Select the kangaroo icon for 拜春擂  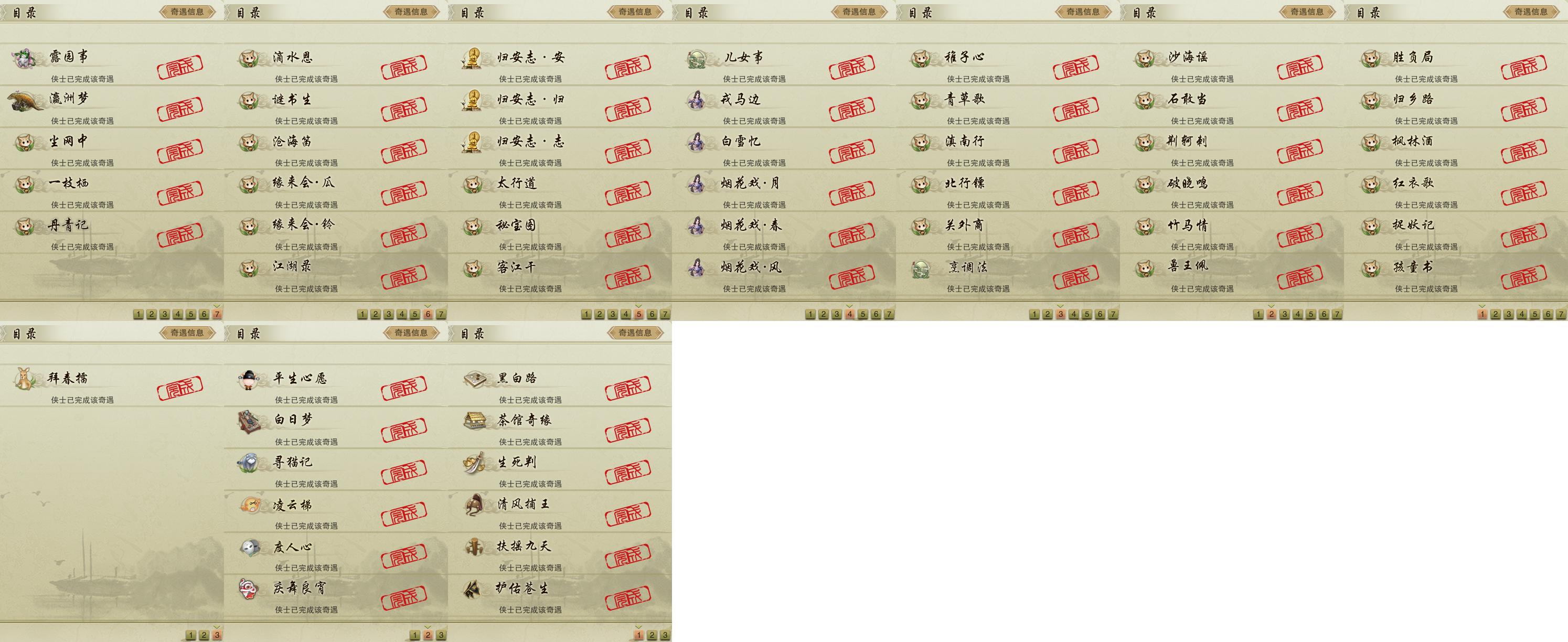click(25, 379)
